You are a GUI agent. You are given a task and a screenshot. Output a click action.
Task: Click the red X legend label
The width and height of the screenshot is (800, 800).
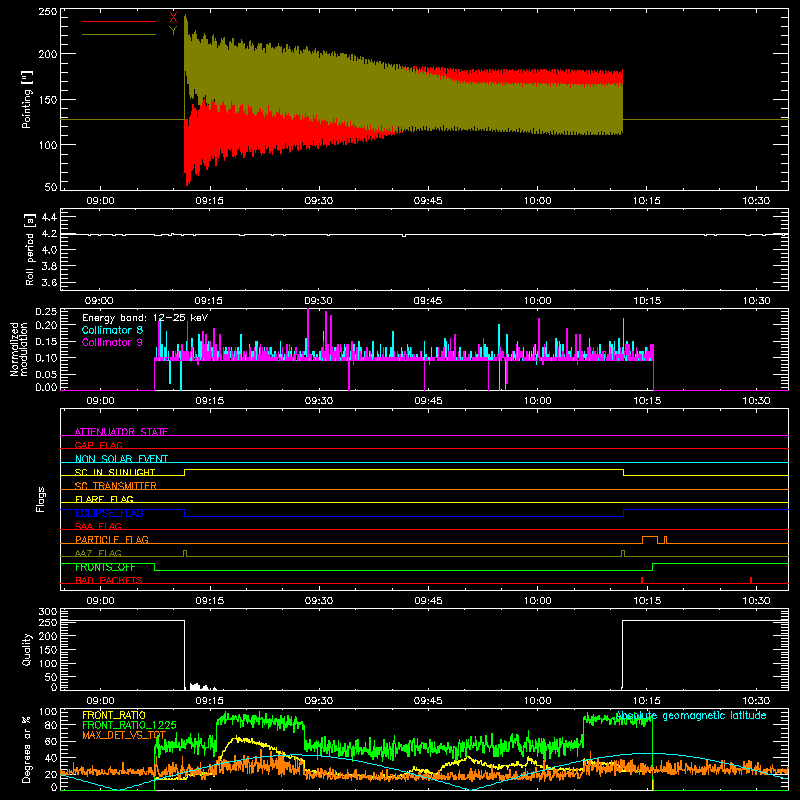coord(173,18)
